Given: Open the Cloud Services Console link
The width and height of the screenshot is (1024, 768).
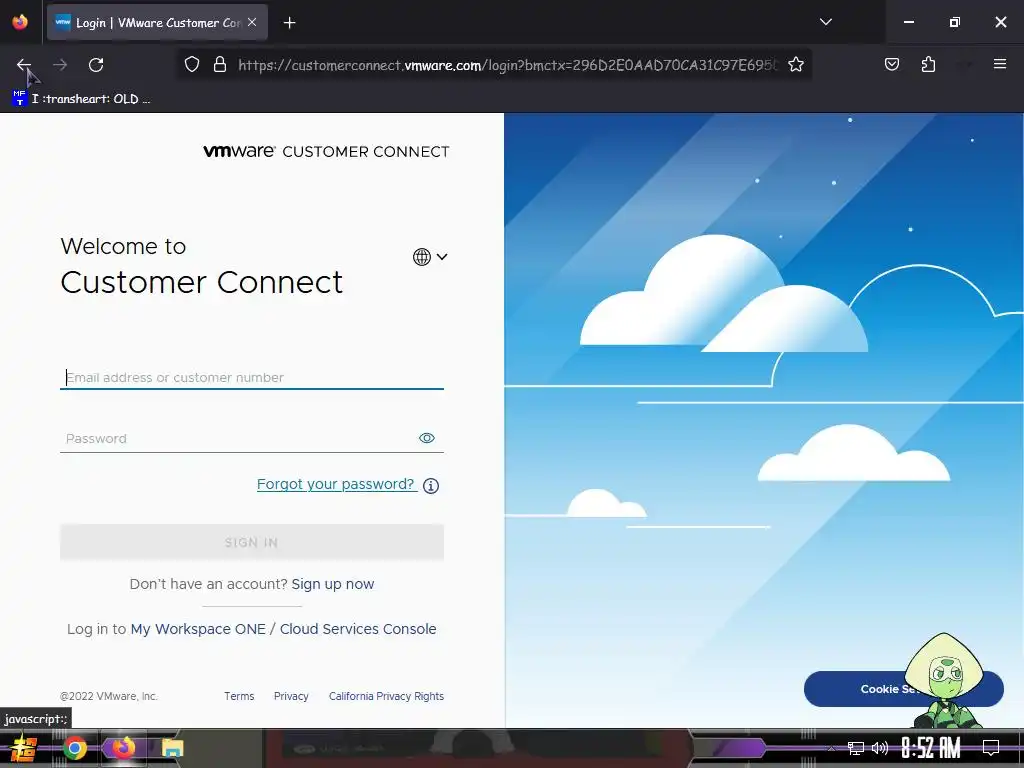Looking at the screenshot, I should 358,629.
